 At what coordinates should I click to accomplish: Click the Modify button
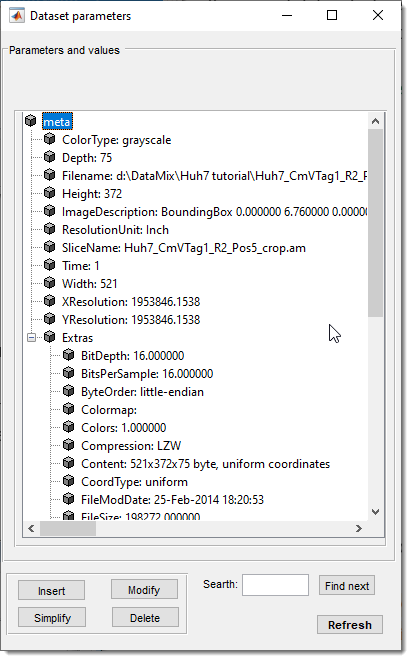pos(144,590)
